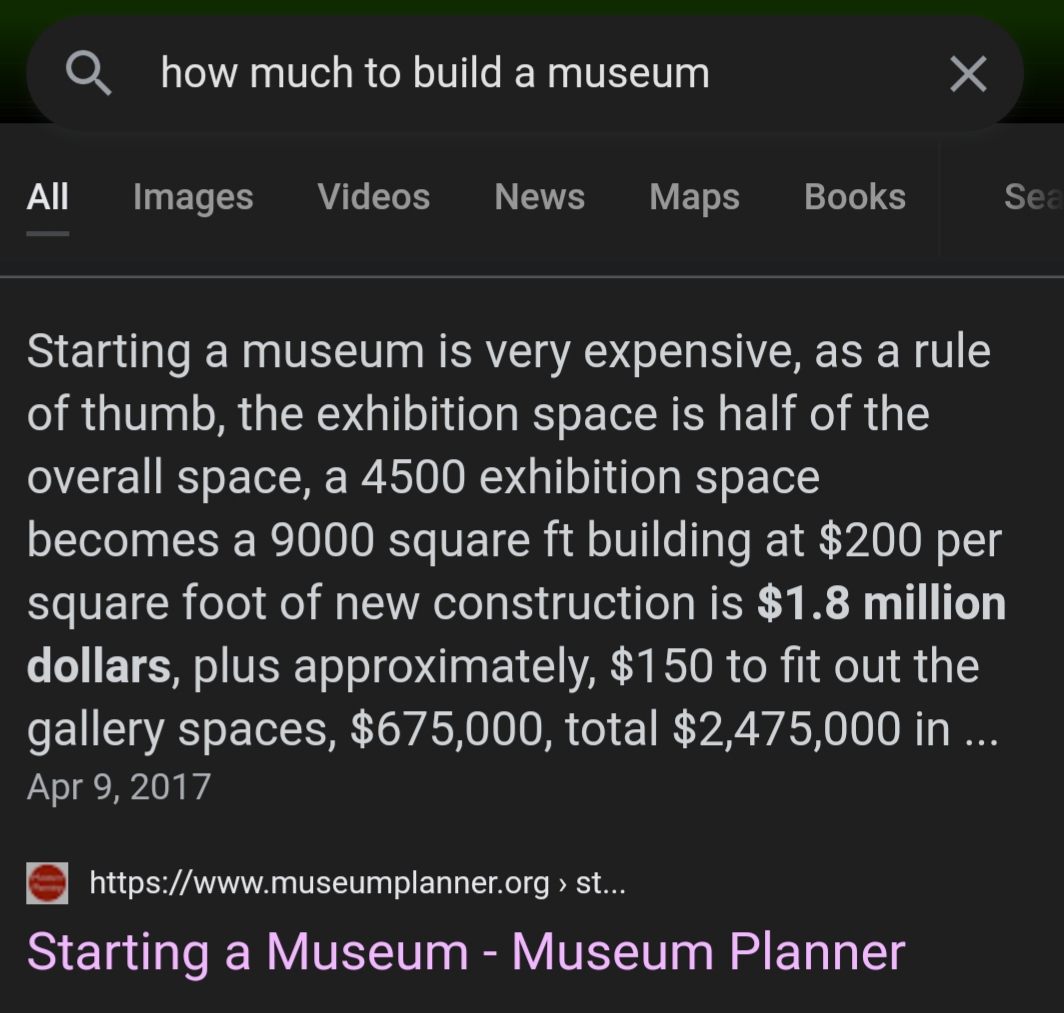Click the word 'museum' in the search query
1064x1013 pixels.
(628, 73)
